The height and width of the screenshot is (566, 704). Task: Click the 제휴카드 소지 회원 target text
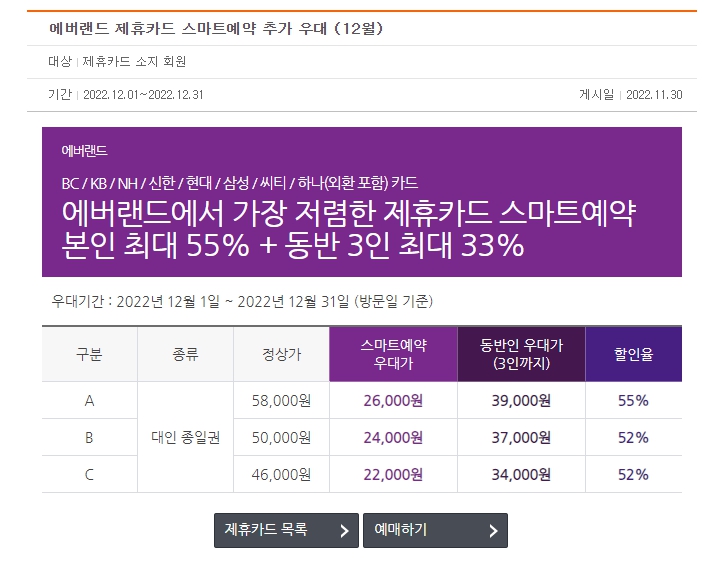tap(134, 61)
